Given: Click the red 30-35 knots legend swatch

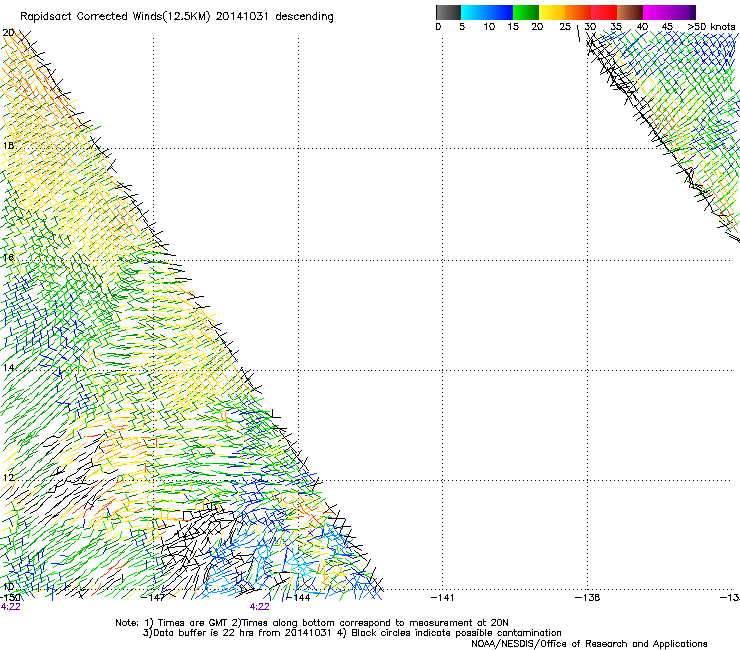Looking at the screenshot, I should point(604,12).
